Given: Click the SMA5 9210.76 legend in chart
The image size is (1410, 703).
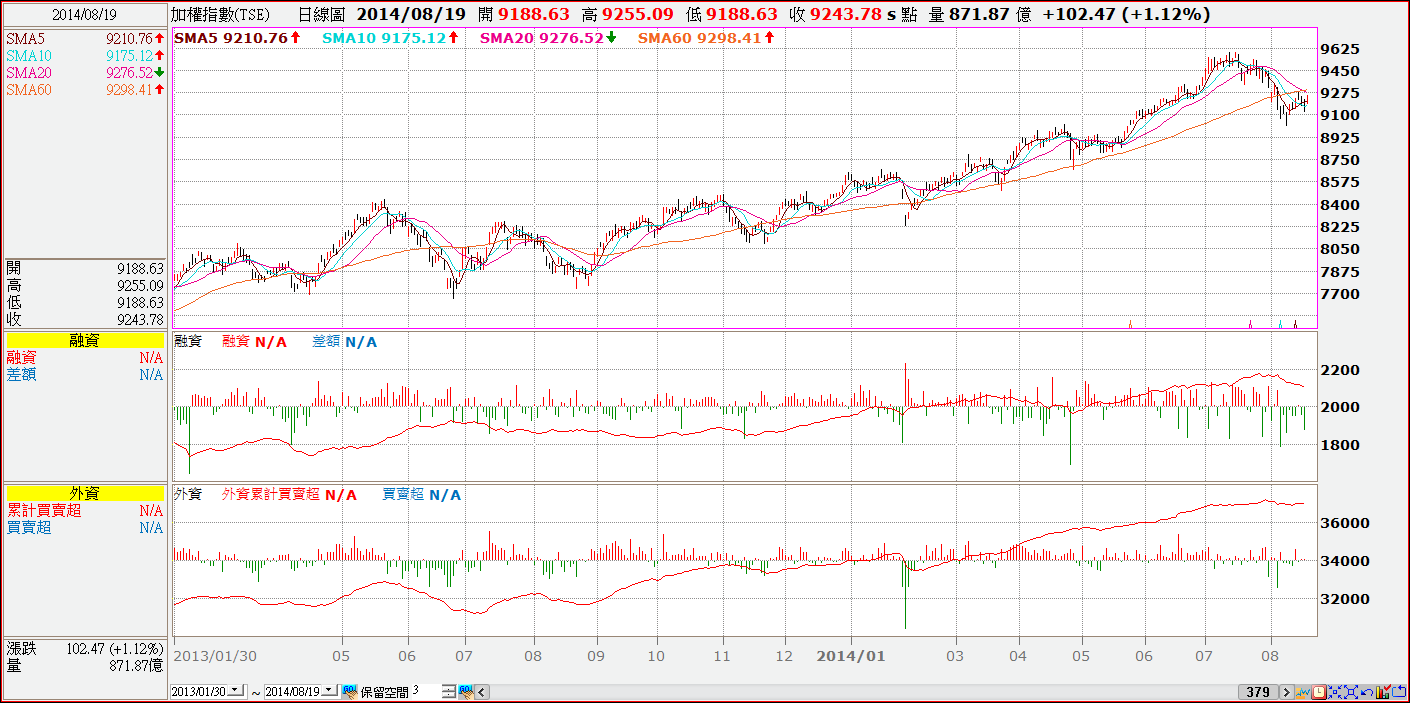Looking at the screenshot, I should 238,37.
